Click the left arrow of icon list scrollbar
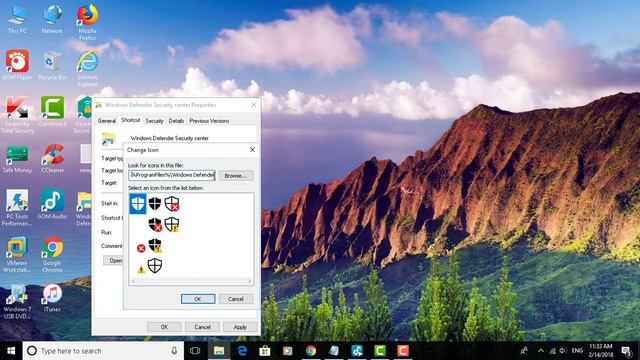 click(x=133, y=281)
